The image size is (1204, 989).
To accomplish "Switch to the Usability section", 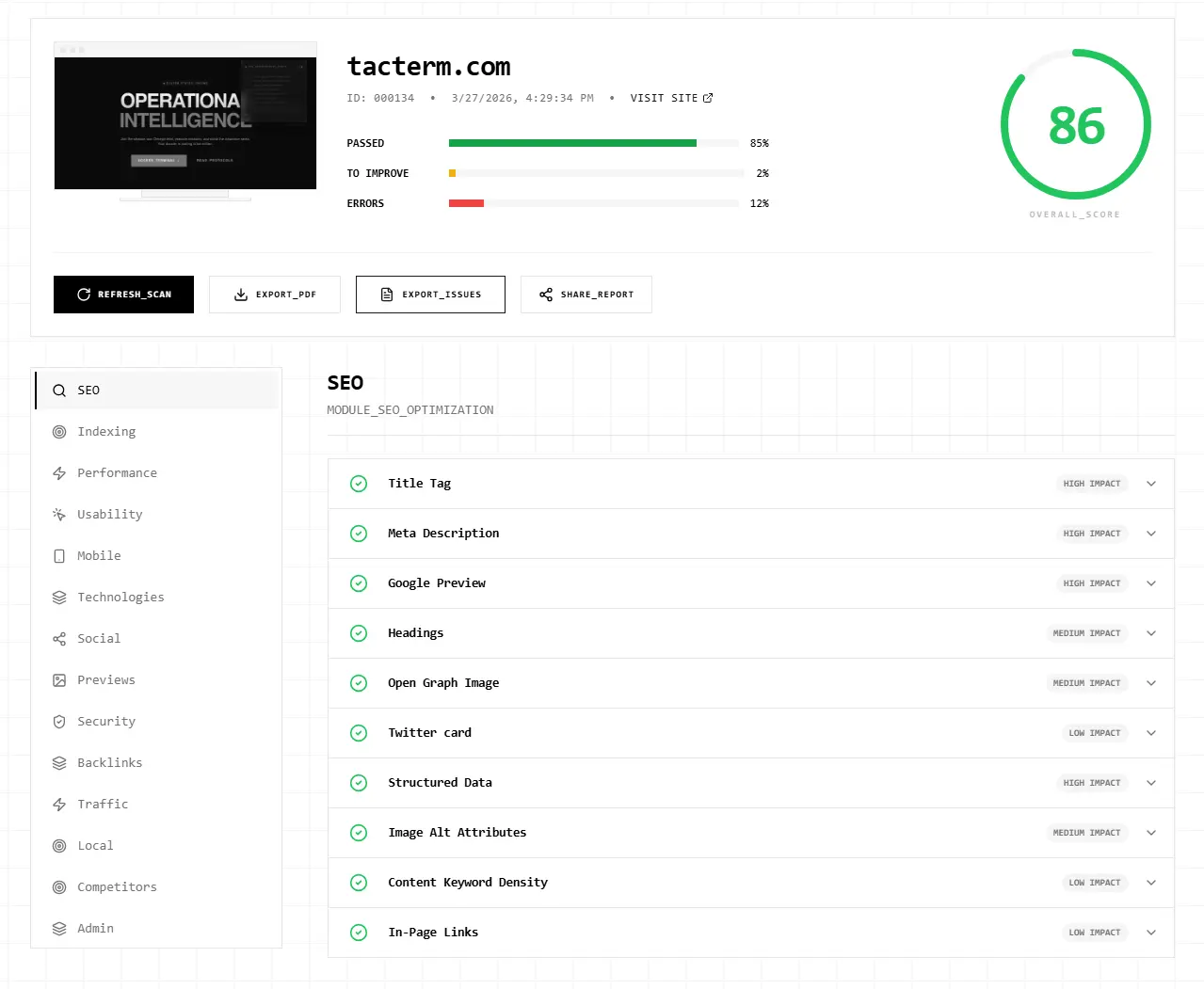I will pos(157,515).
